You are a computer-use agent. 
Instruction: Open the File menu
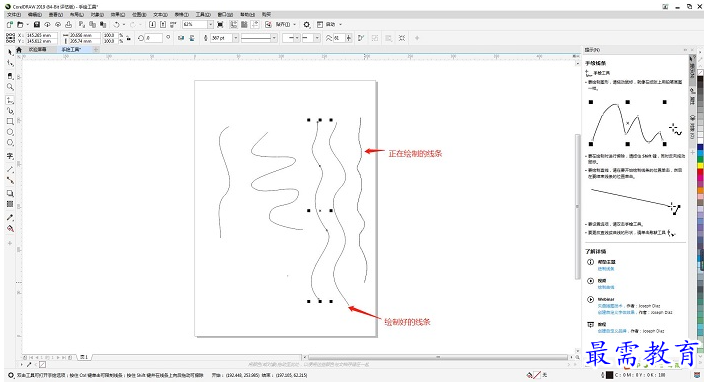click(x=14, y=14)
